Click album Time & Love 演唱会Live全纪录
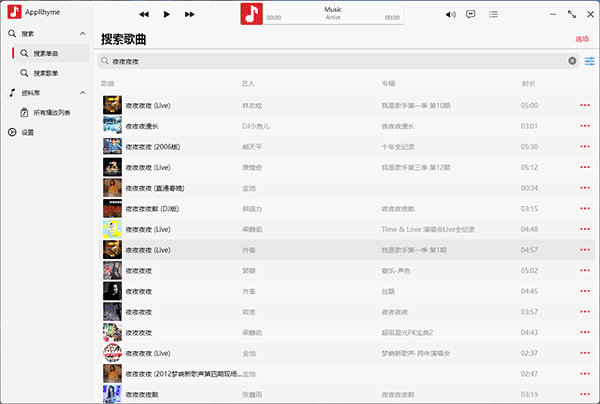 [428, 230]
